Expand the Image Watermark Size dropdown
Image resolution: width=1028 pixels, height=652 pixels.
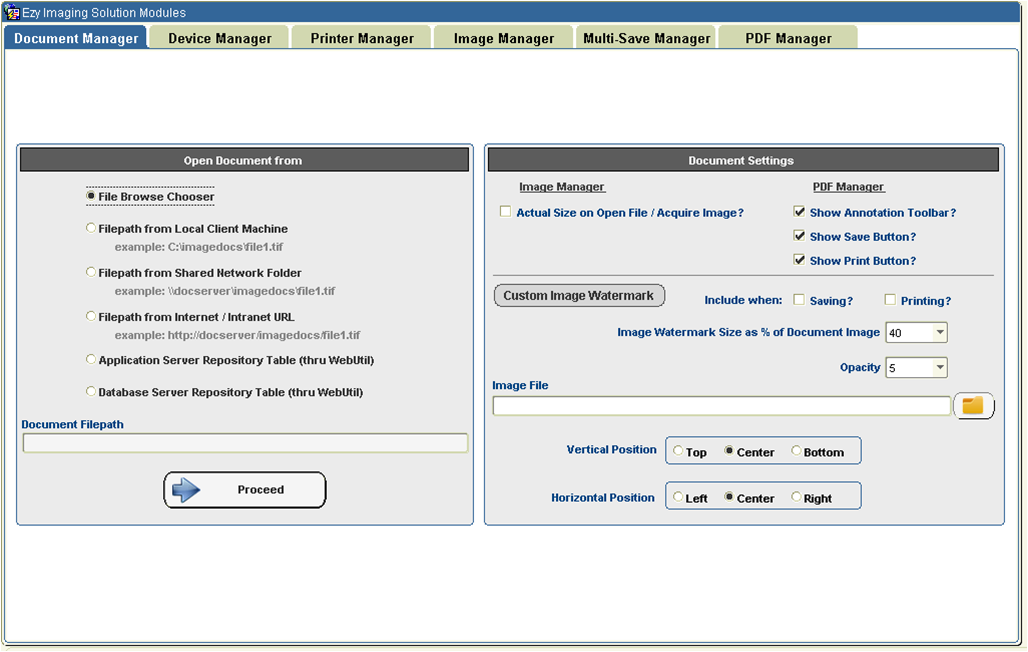(939, 333)
